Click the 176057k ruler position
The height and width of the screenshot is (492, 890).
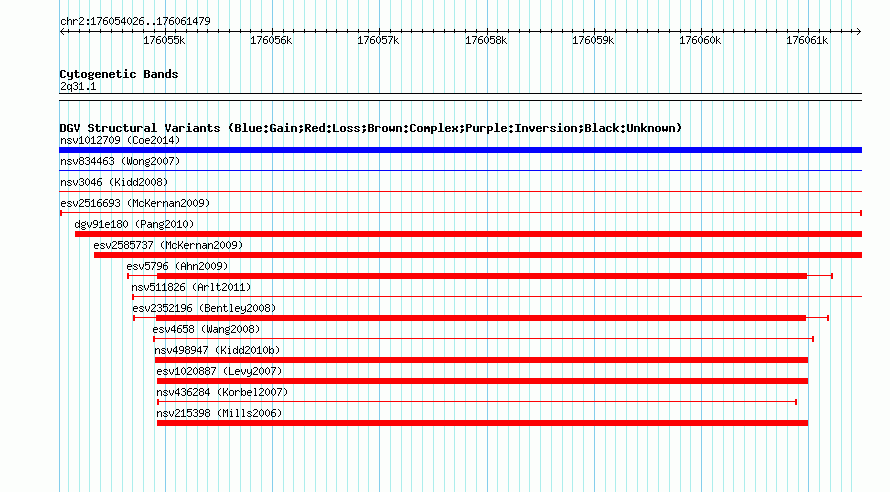coord(378,40)
